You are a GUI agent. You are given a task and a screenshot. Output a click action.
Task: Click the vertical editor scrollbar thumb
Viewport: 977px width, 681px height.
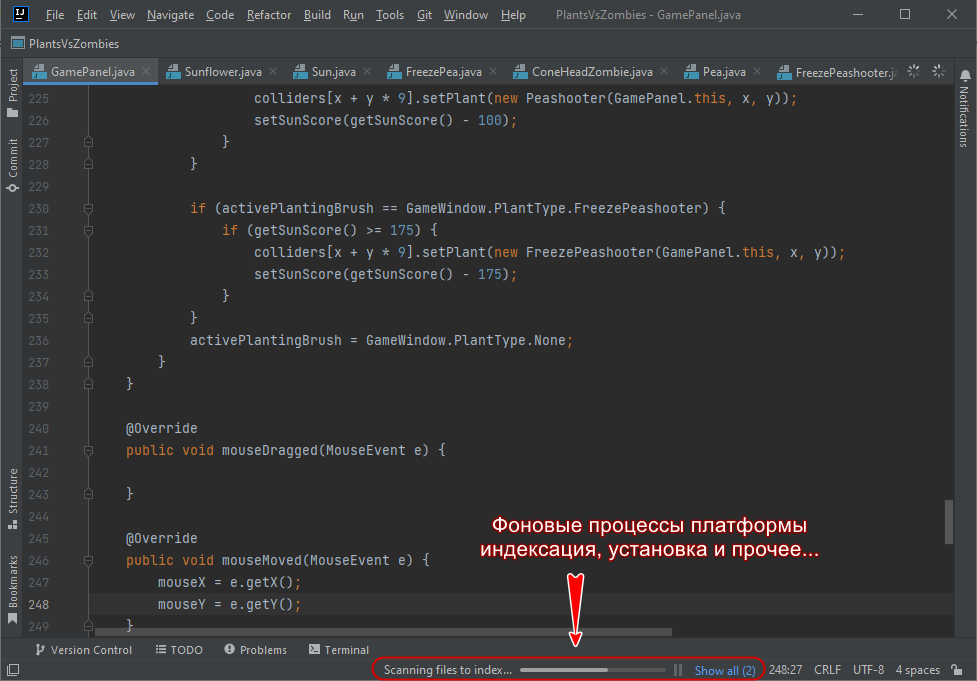(x=948, y=521)
